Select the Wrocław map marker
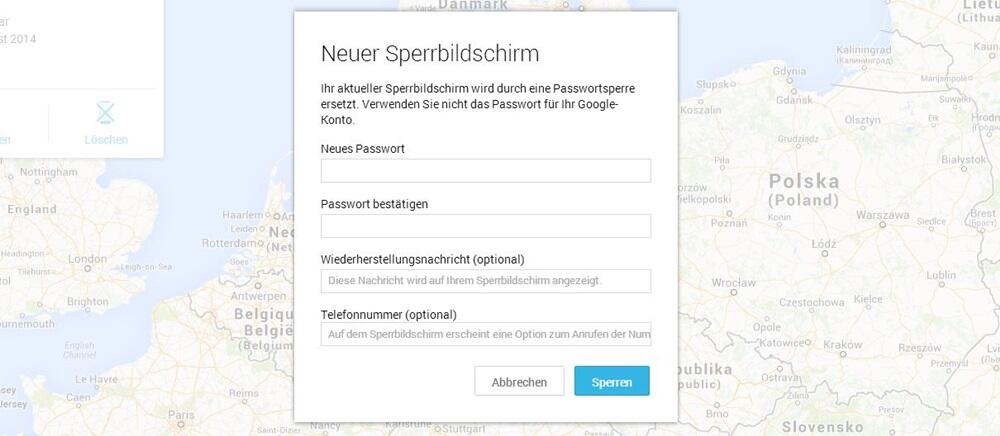This screenshot has width=1000, height=436. click(733, 293)
